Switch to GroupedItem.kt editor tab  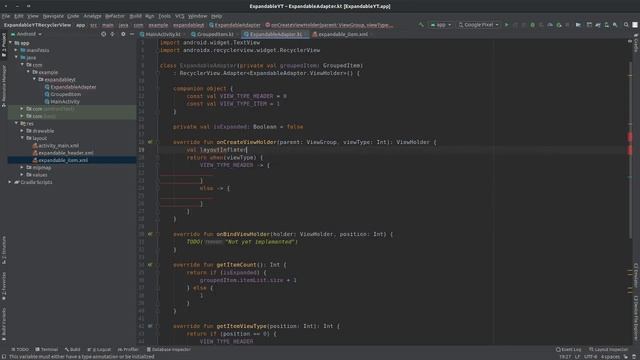(x=212, y=34)
